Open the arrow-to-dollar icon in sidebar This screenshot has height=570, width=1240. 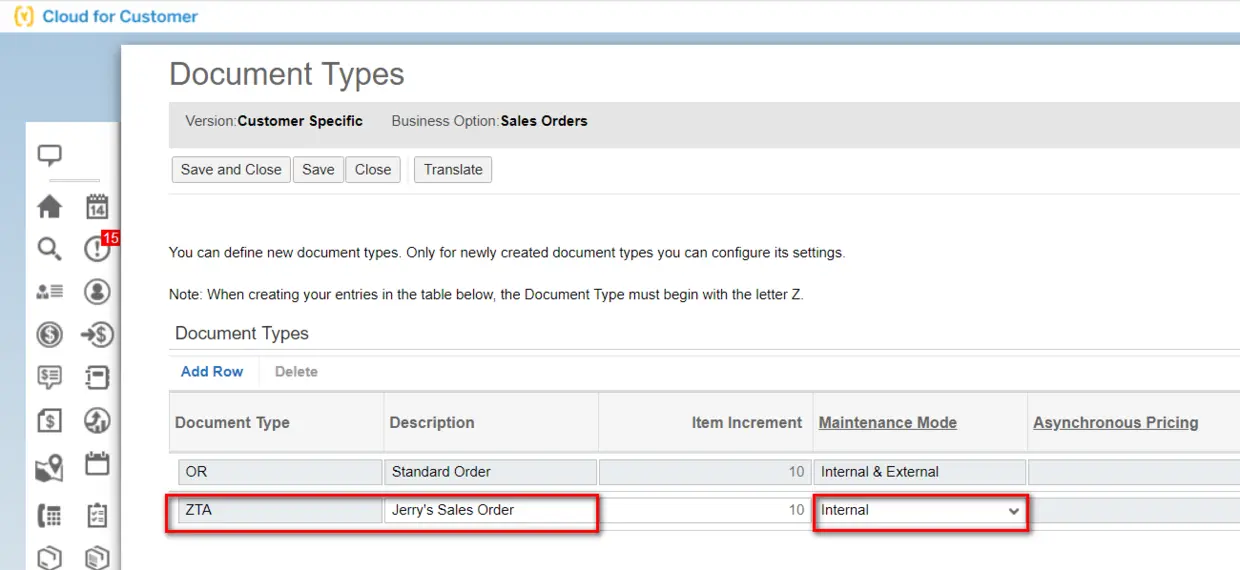tap(97, 334)
